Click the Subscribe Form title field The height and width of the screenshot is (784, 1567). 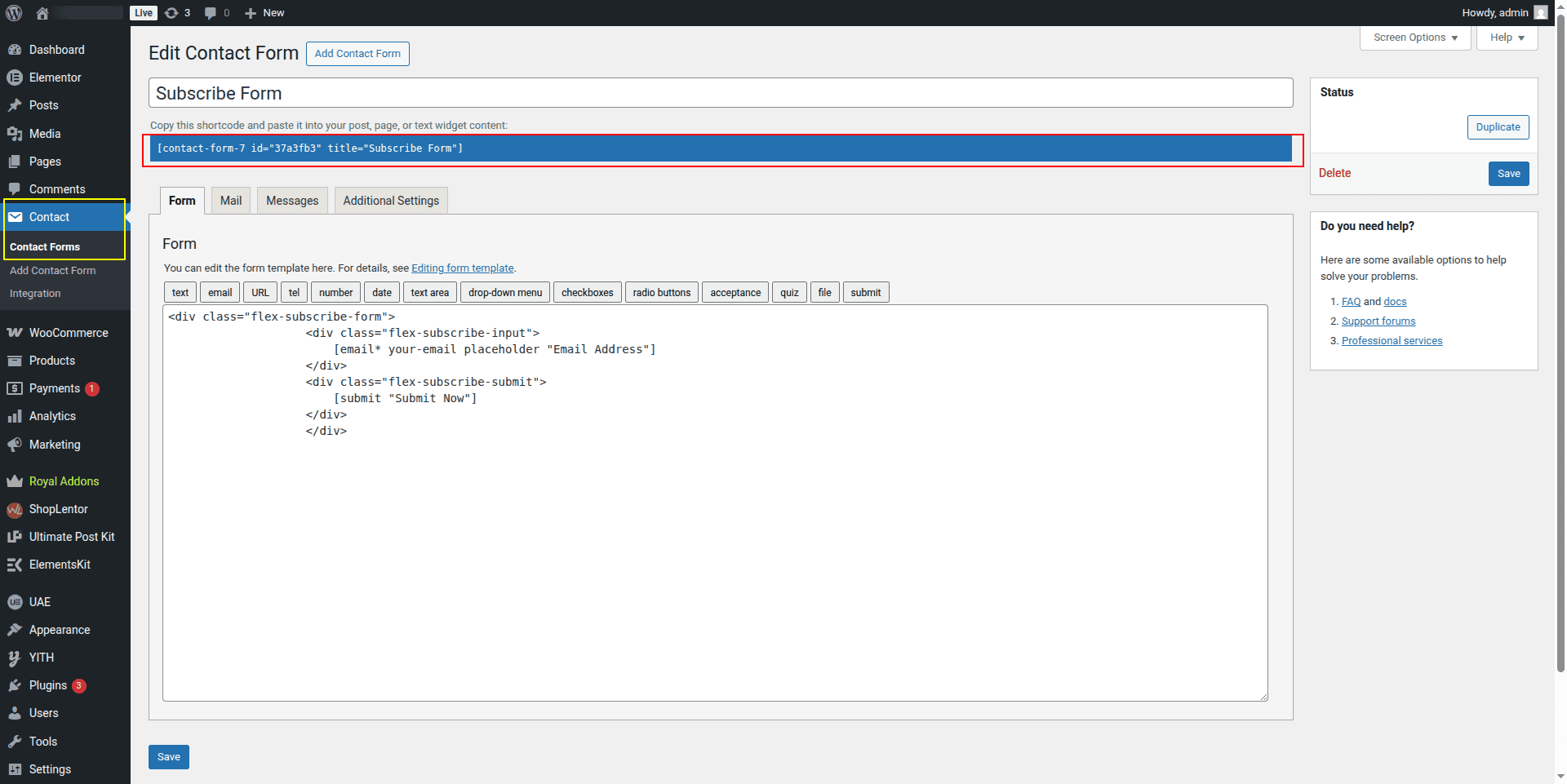720,93
